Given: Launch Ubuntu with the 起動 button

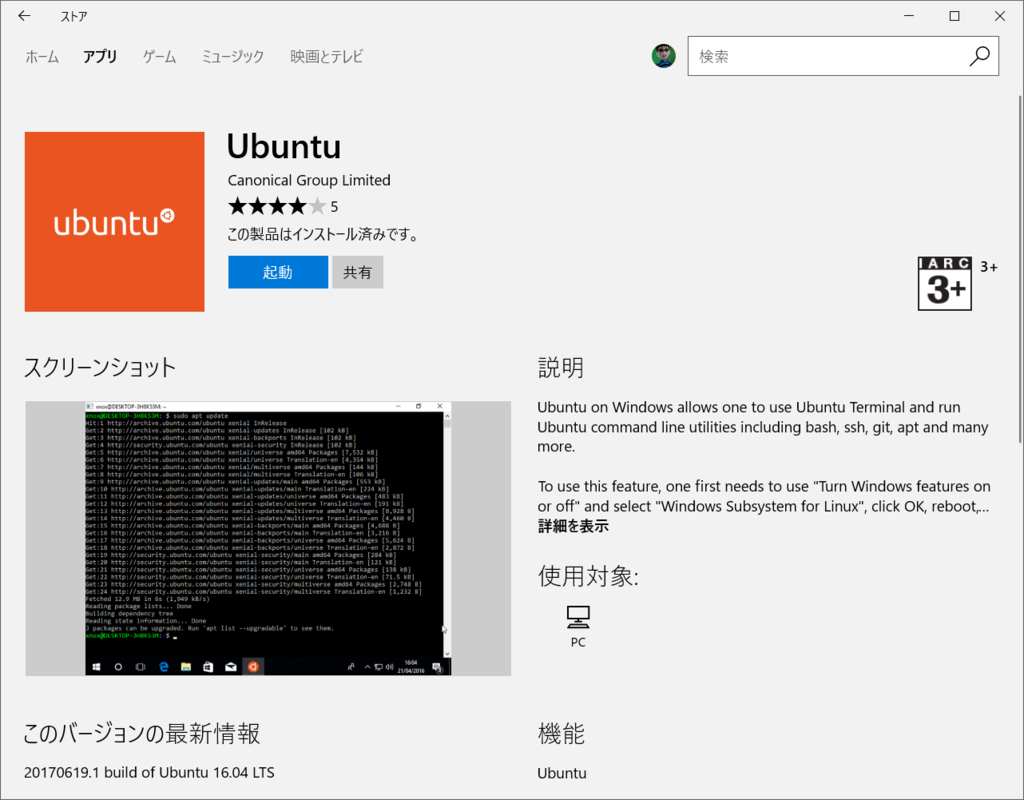Looking at the screenshot, I should pyautogui.click(x=278, y=272).
